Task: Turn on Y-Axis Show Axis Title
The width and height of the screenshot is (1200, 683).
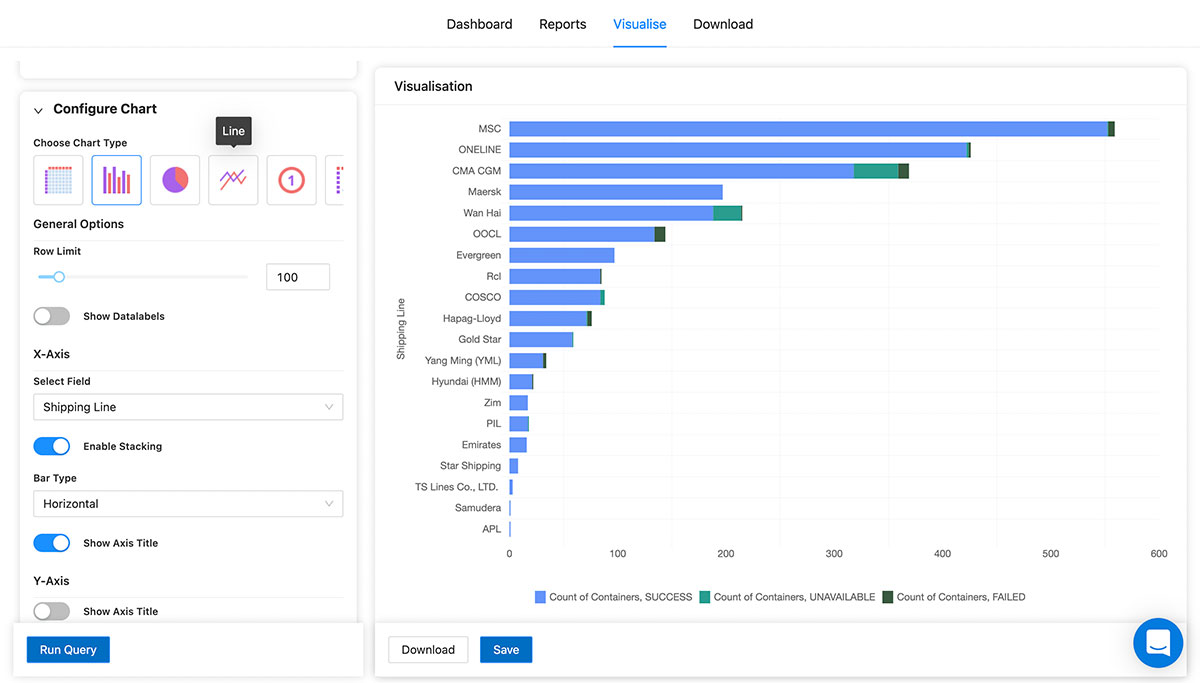Action: 52,611
